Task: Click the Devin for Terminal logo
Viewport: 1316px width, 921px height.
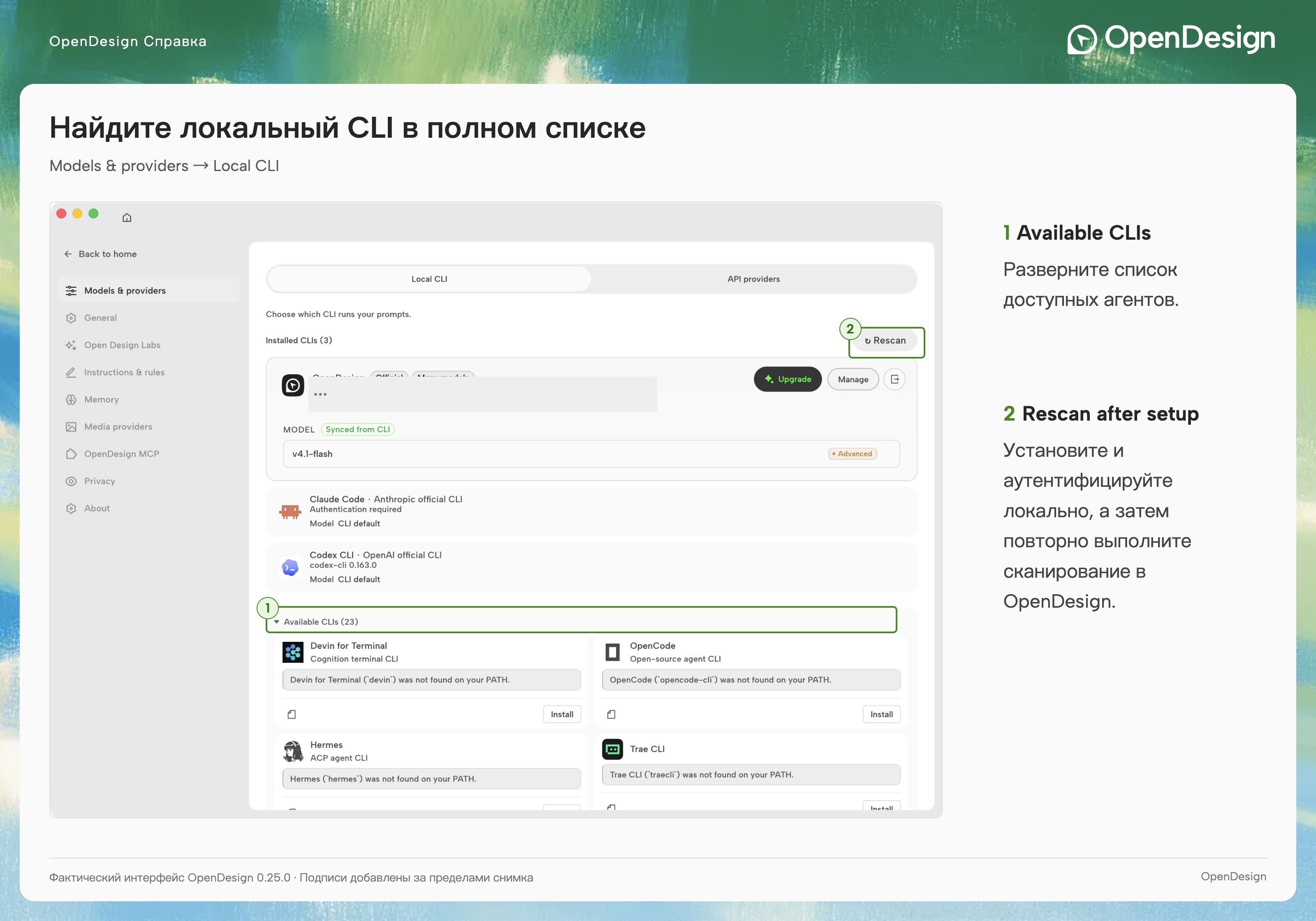Action: [293, 652]
